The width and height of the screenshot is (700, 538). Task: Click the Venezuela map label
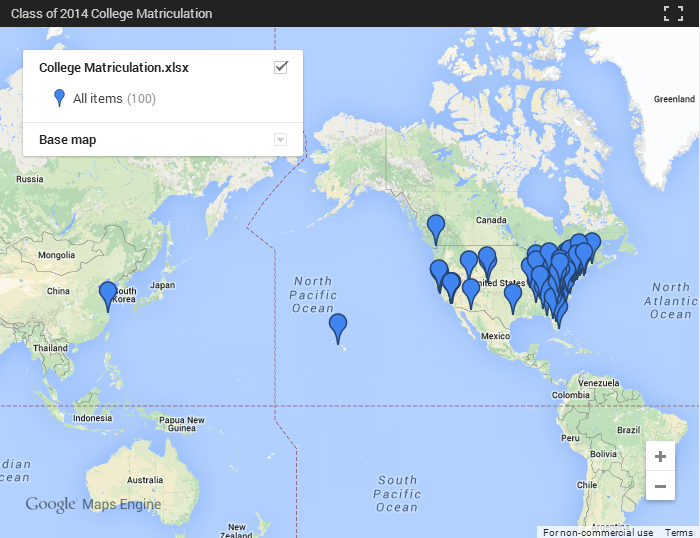(598, 383)
